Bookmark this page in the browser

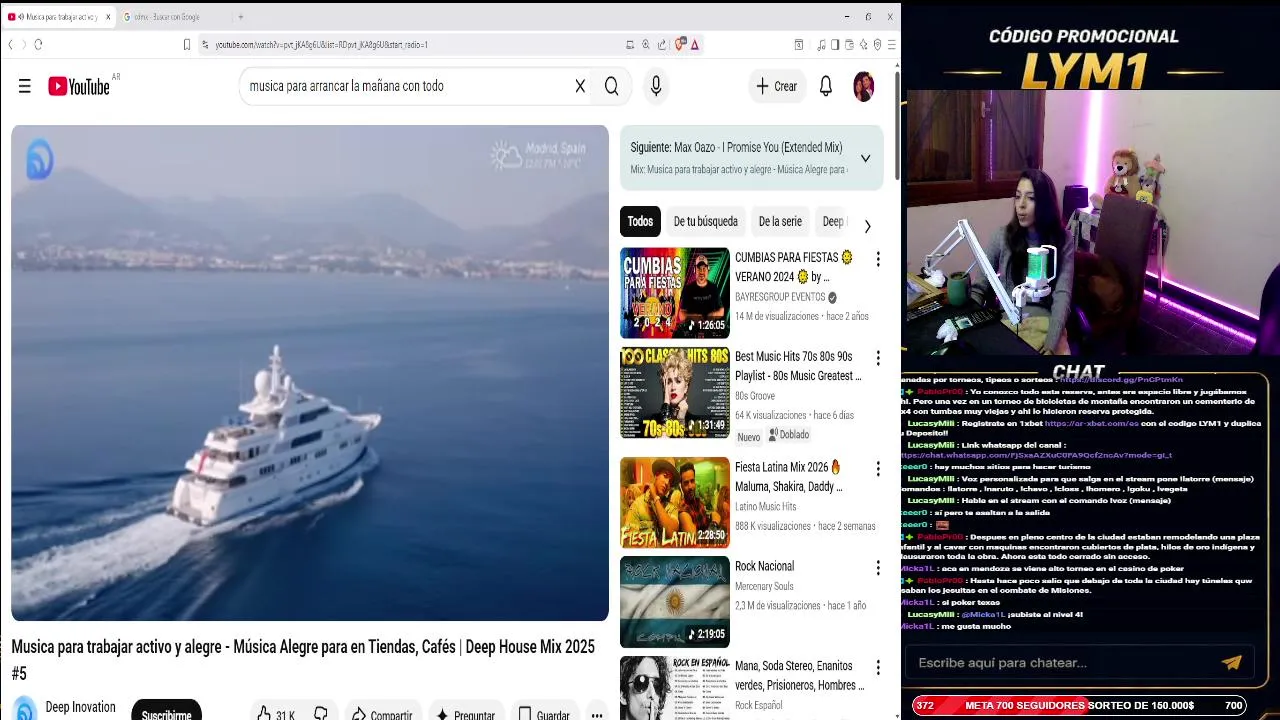(186, 44)
